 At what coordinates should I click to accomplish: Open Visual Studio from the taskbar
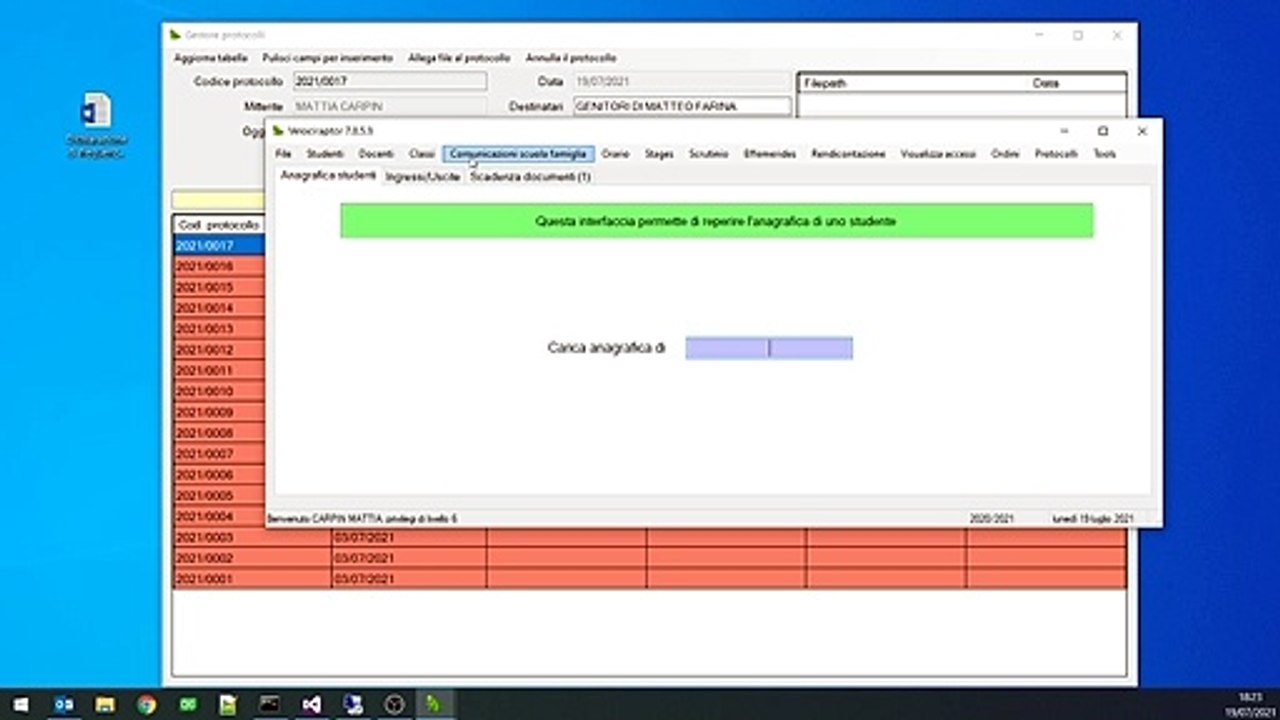[x=311, y=704]
